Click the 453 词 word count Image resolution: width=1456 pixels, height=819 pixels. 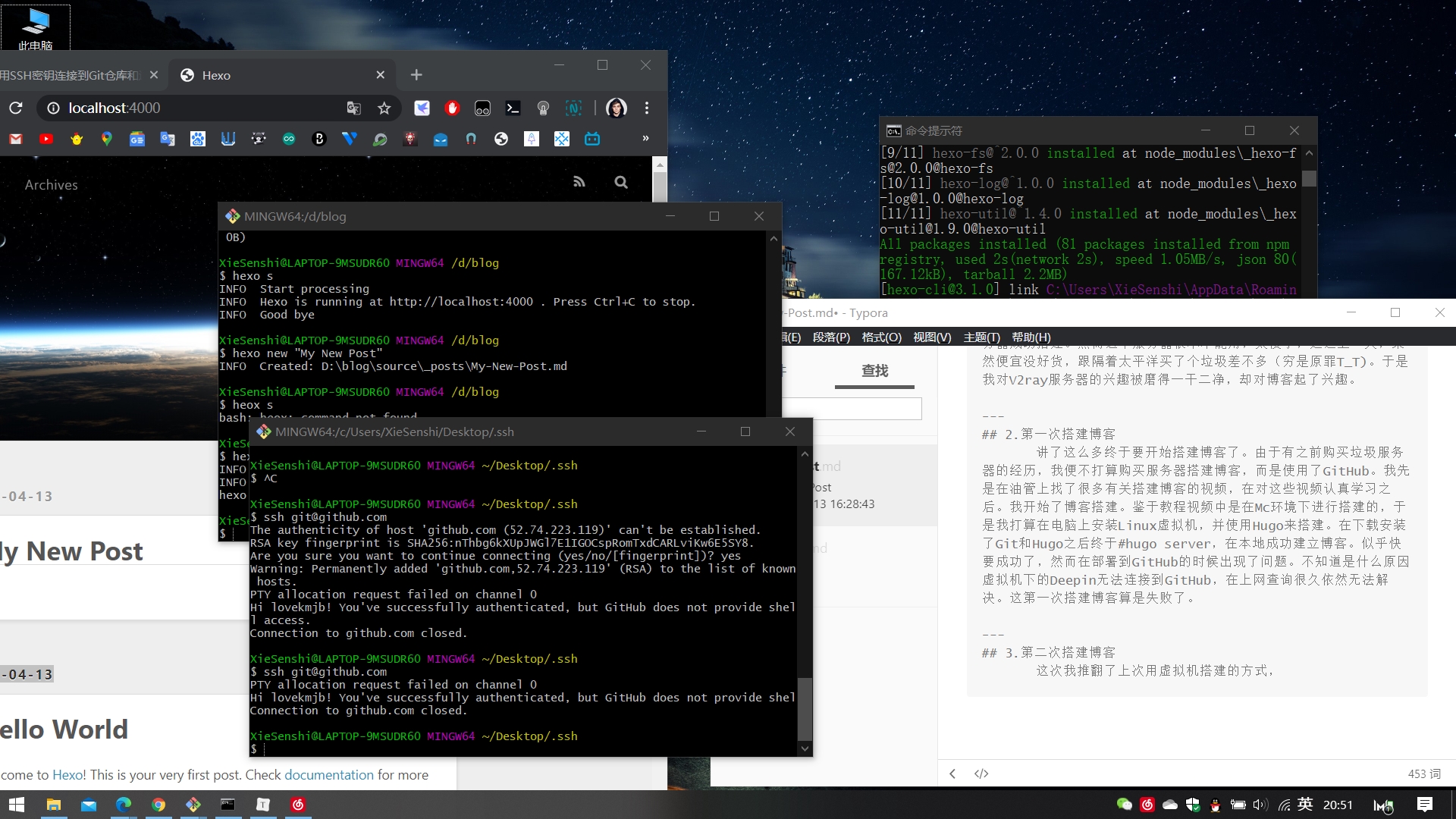coord(1424,773)
